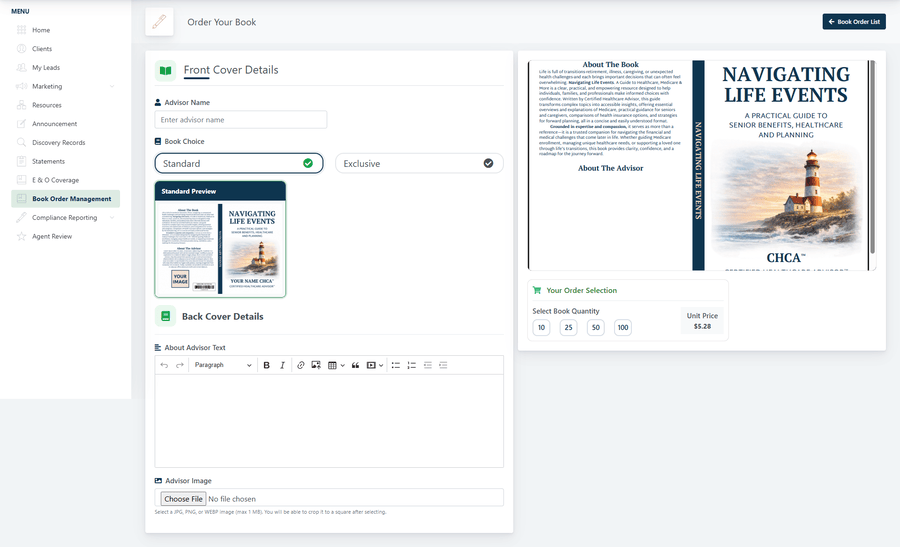Toggle bold formatting in the editor
The width and height of the screenshot is (900, 547).
266,365
